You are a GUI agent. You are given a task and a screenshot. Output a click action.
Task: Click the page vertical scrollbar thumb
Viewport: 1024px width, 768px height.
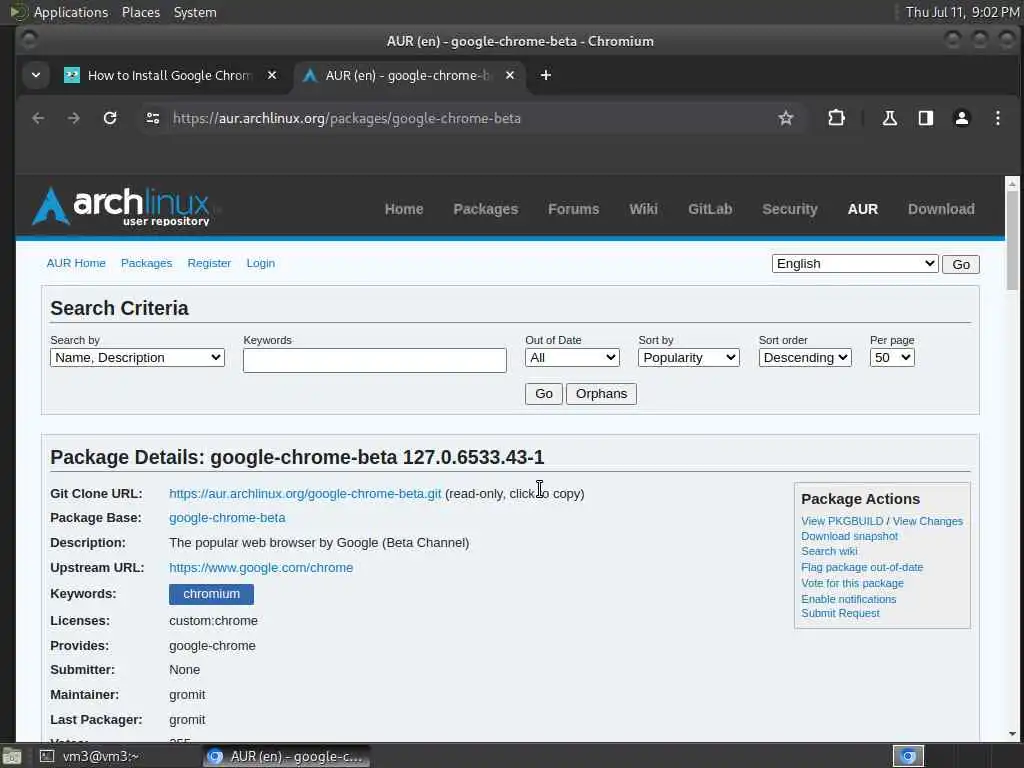pyautogui.click(x=1012, y=240)
